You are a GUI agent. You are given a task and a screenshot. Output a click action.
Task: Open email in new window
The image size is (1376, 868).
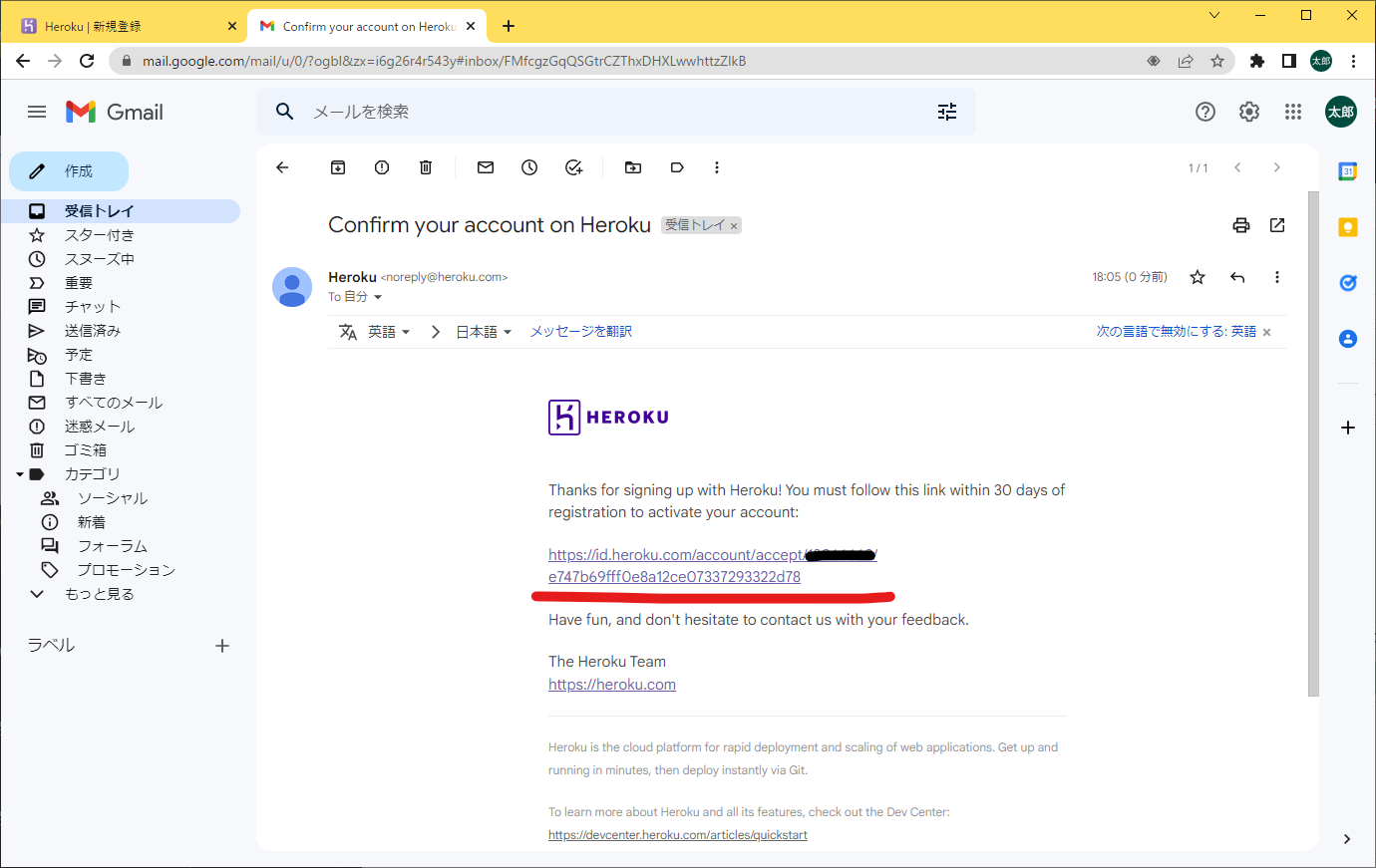pyautogui.click(x=1277, y=225)
